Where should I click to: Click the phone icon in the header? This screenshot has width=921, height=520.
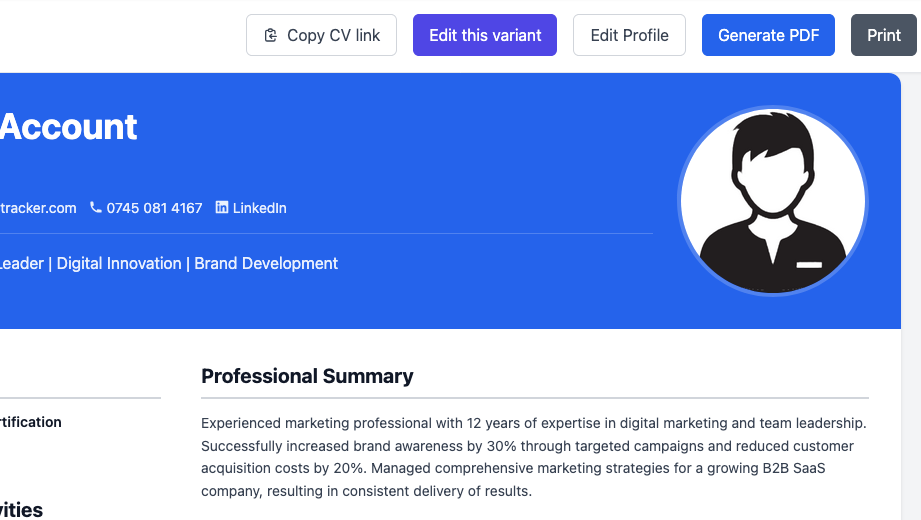[x=96, y=208]
